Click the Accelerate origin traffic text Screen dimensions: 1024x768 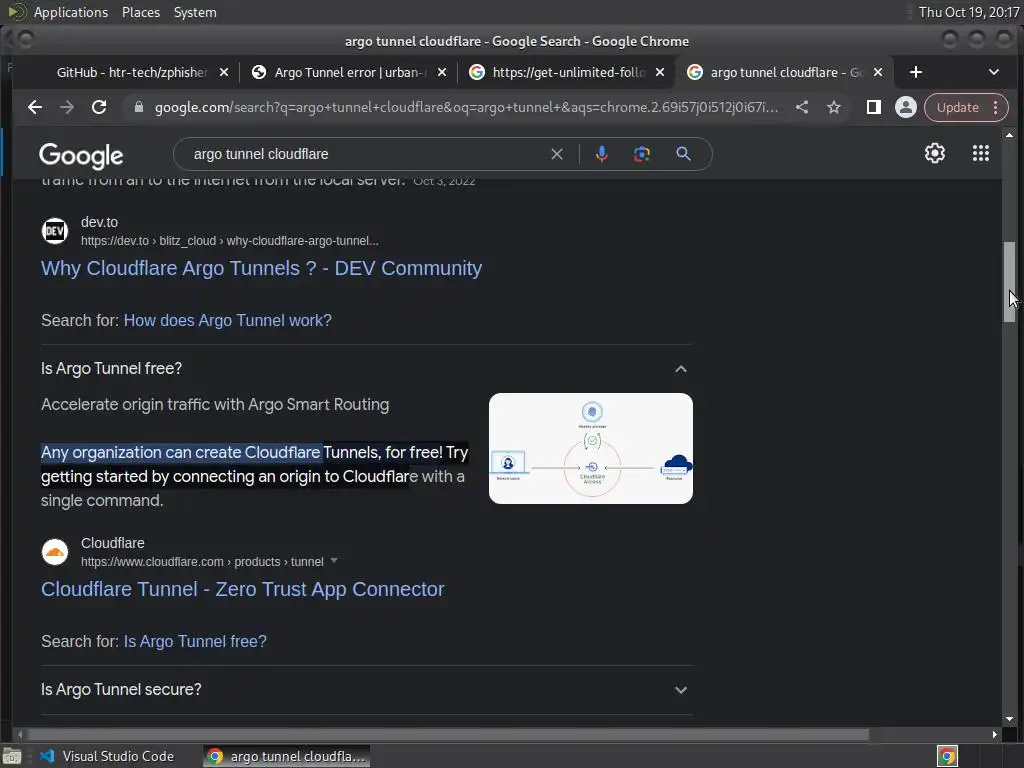click(x=215, y=404)
